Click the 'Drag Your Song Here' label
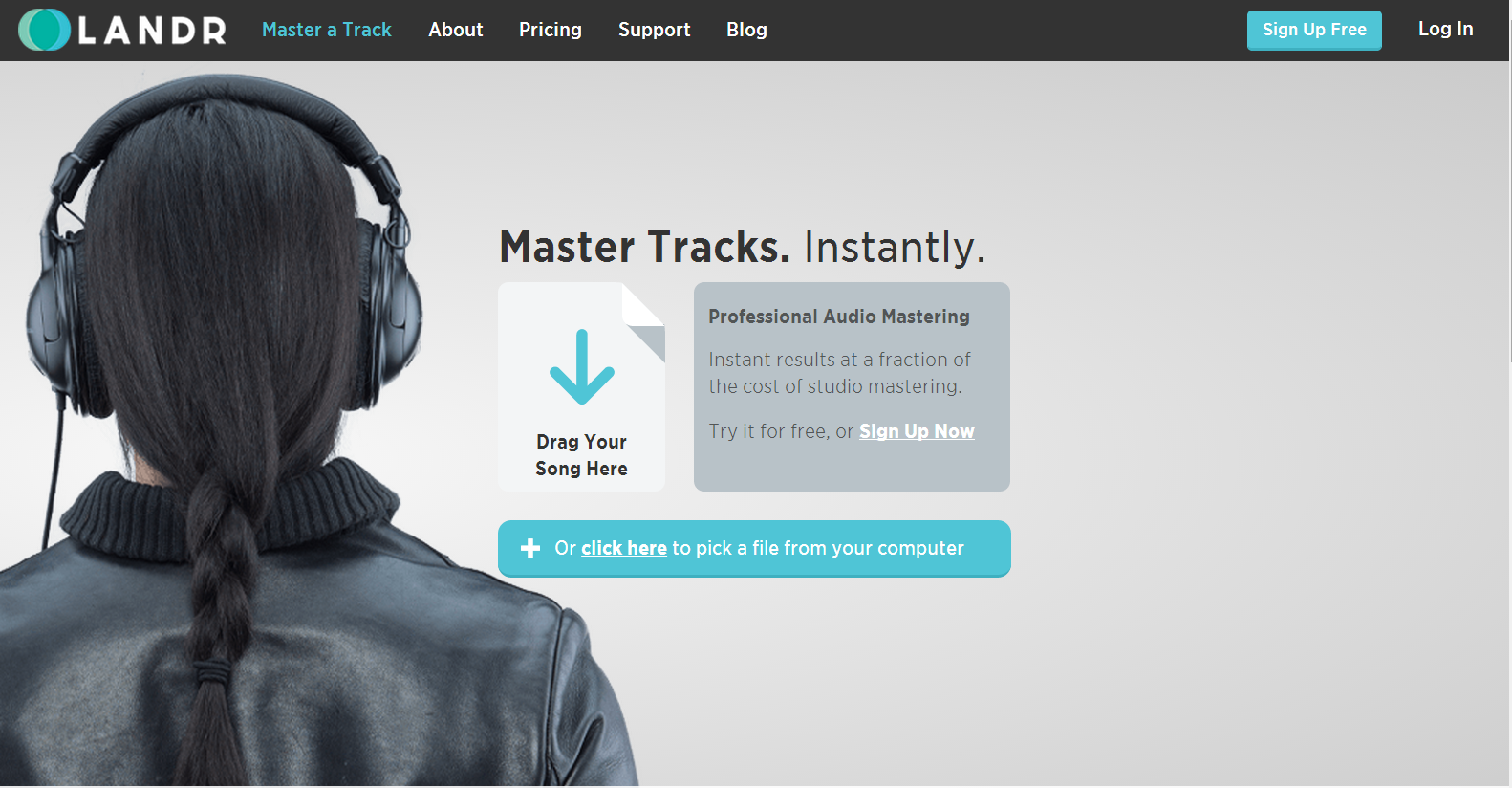 581,455
